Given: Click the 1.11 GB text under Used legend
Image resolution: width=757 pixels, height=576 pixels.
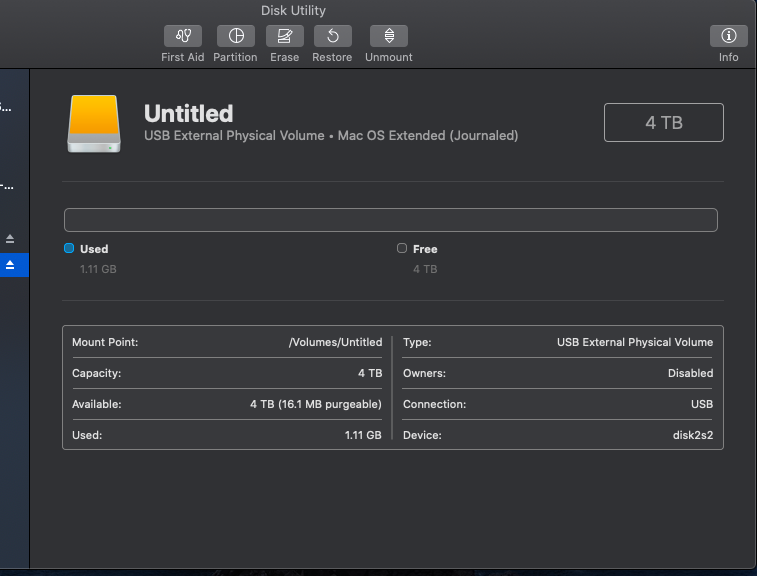Looking at the screenshot, I should coord(98,269).
